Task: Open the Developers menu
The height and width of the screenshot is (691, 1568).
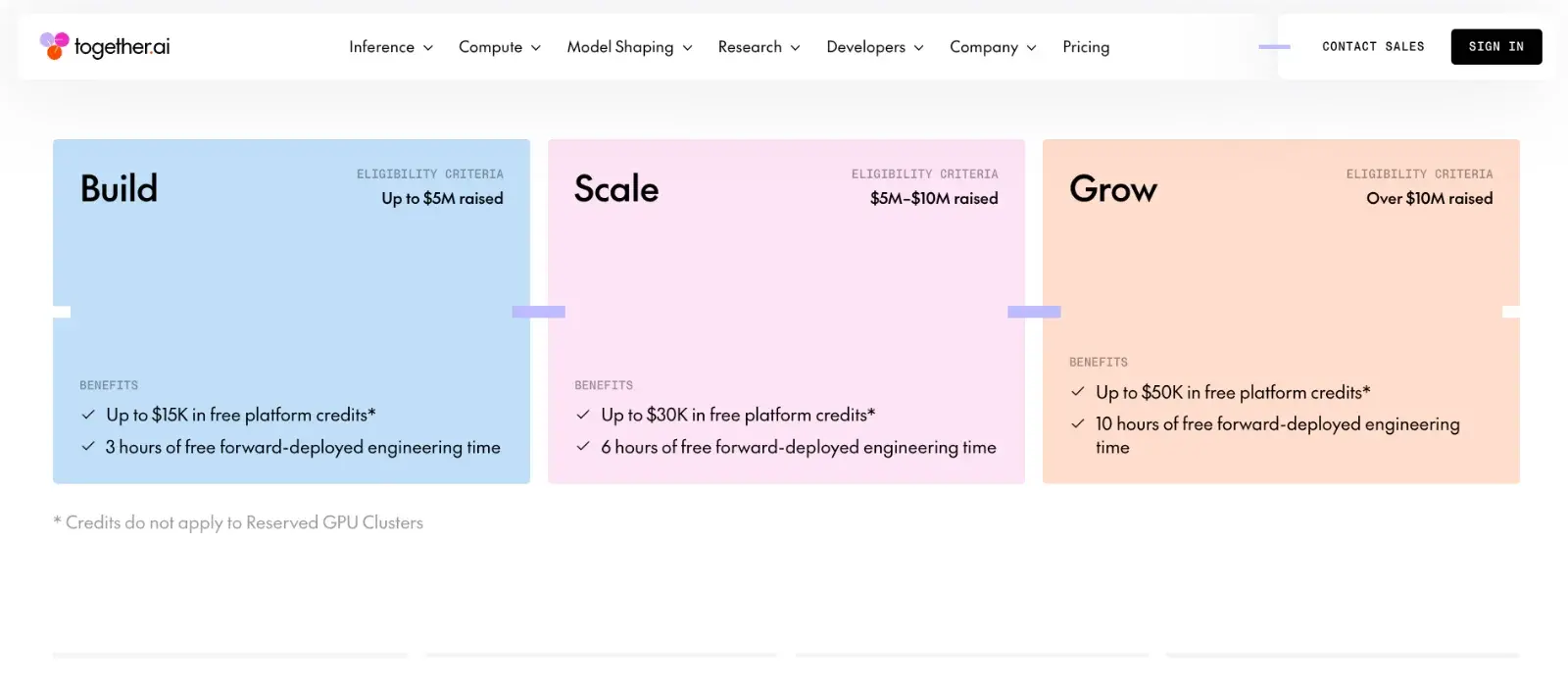Action: pyautogui.click(x=875, y=47)
